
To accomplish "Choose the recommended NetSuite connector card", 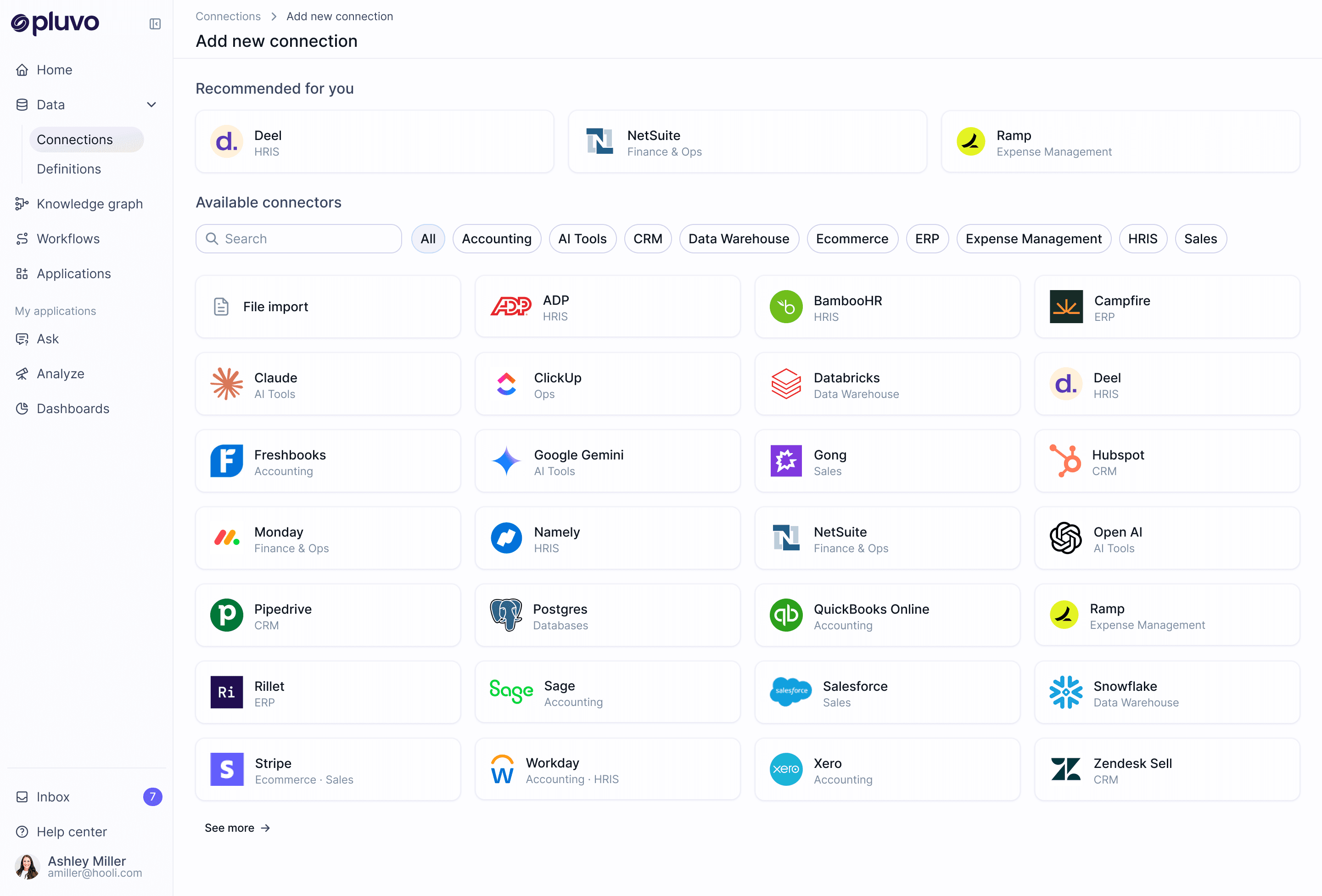I will click(x=747, y=142).
